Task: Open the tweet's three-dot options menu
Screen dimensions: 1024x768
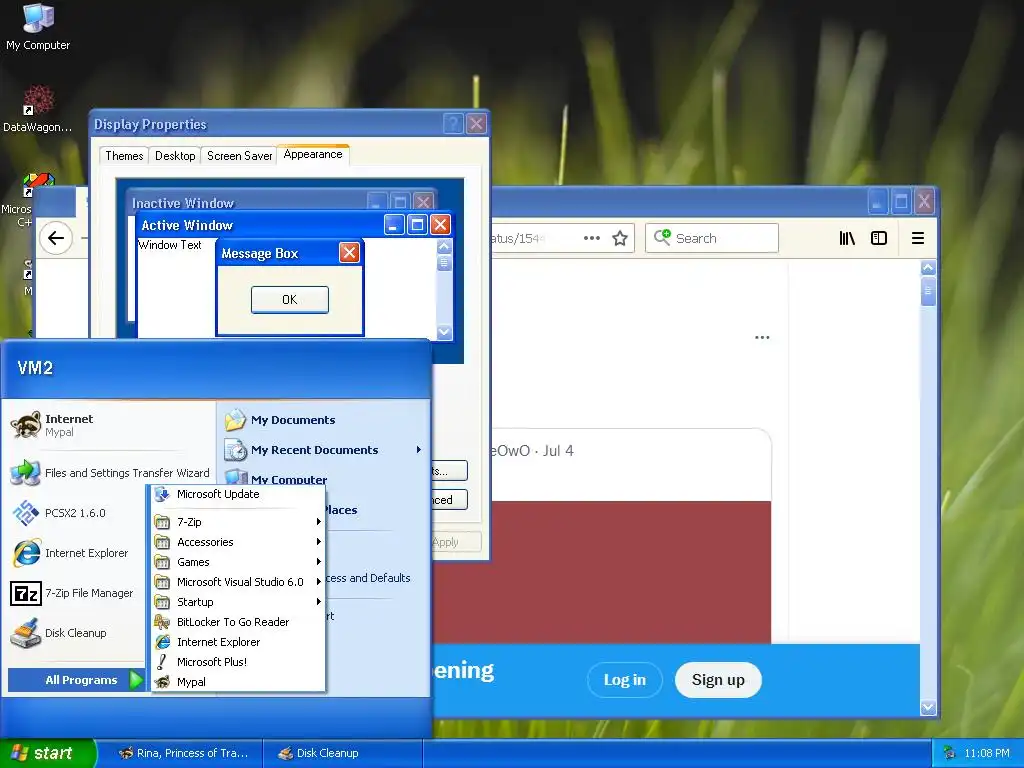Action: [762, 338]
